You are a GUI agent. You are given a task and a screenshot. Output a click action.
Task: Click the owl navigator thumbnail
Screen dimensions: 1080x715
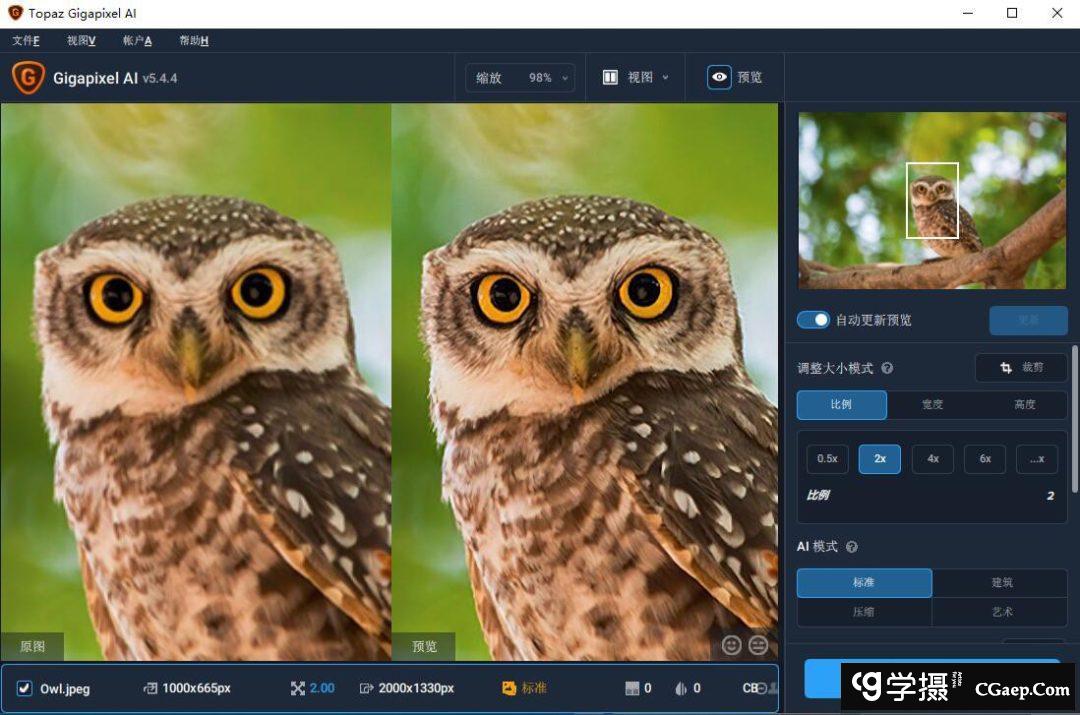(932, 200)
